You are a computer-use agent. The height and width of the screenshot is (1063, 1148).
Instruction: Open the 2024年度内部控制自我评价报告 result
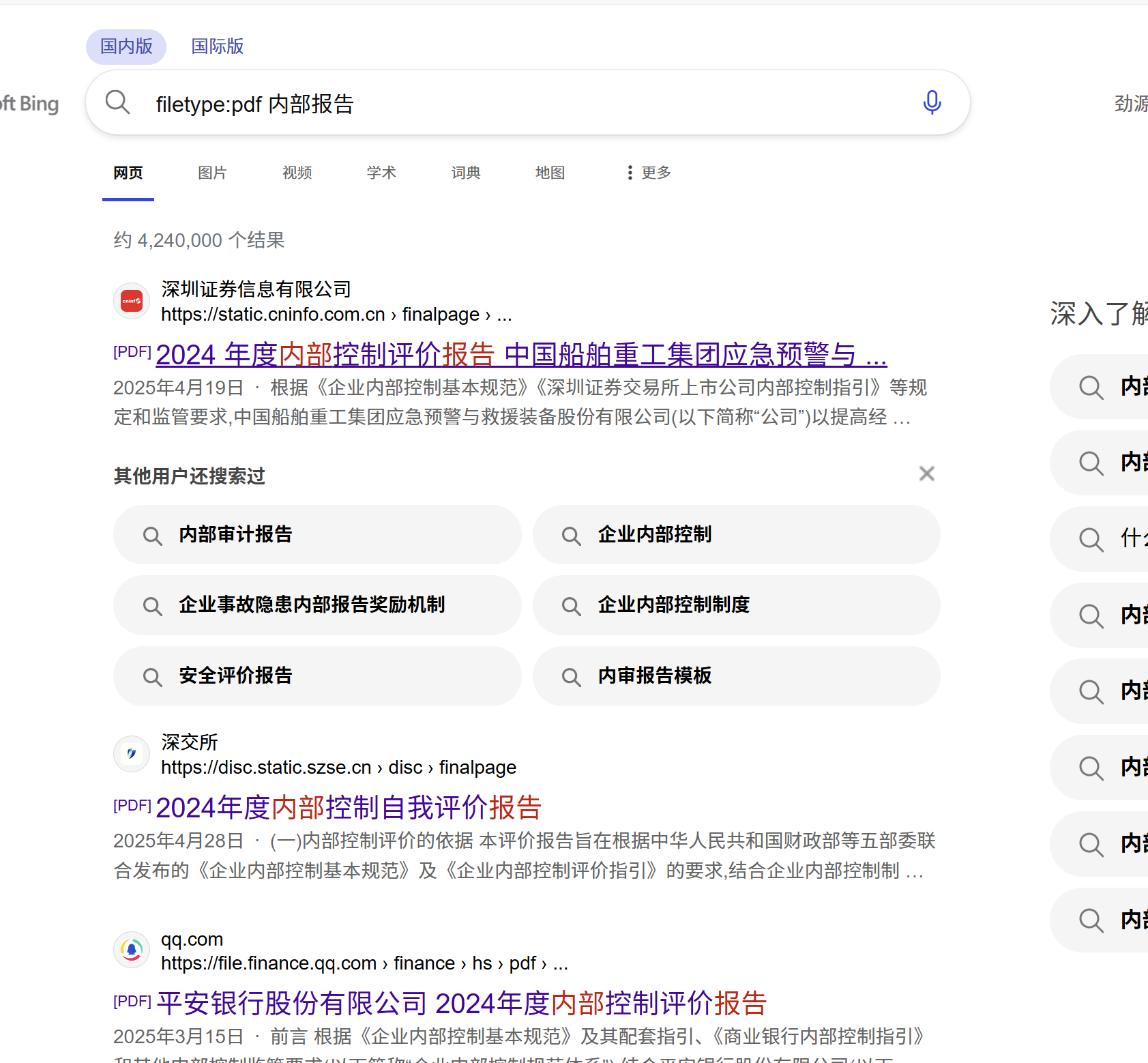pos(349,807)
